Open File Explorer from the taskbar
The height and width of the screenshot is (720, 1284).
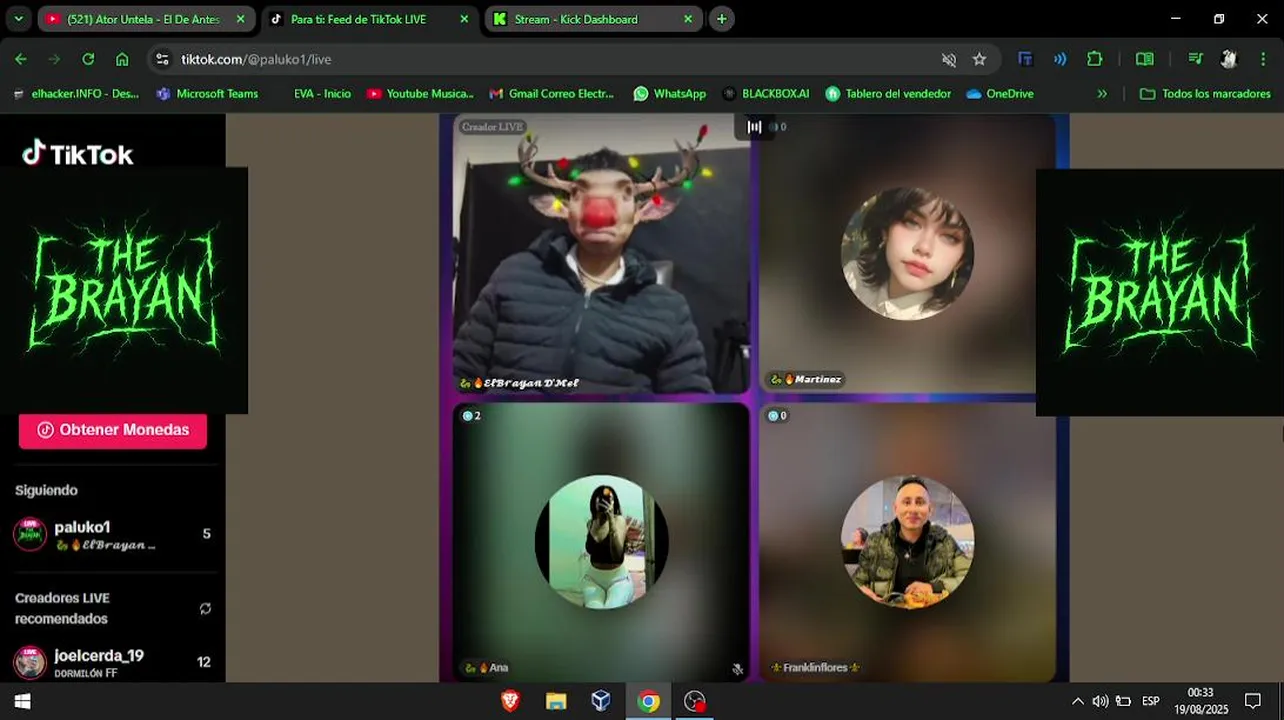pyautogui.click(x=556, y=701)
